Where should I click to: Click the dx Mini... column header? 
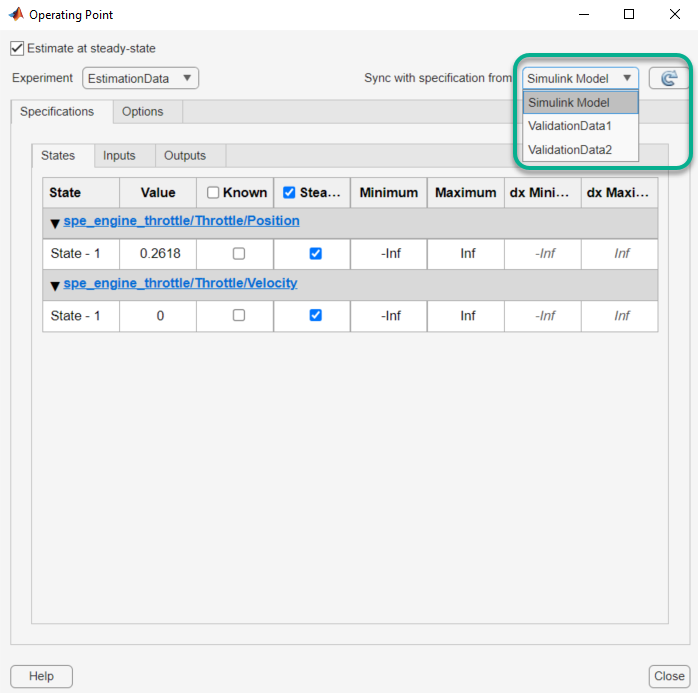(543, 193)
